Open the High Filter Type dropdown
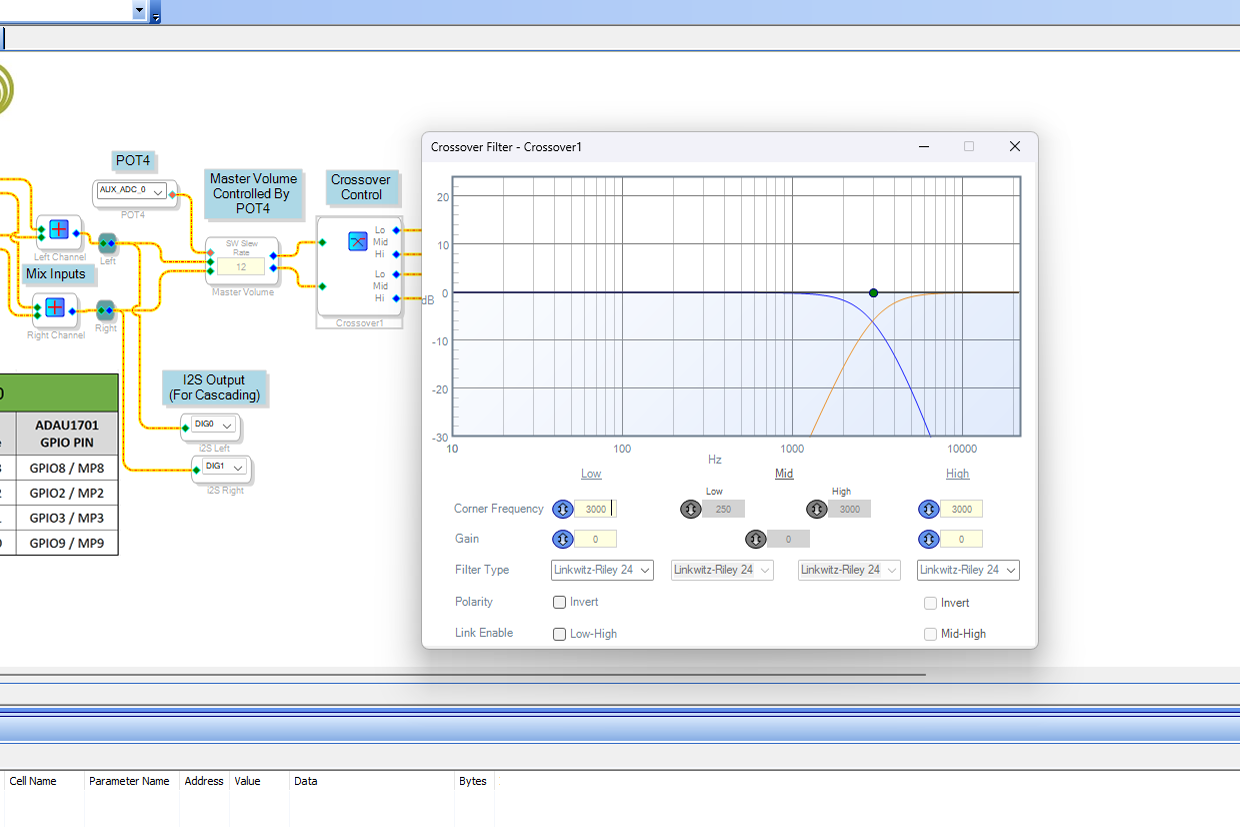 coord(968,570)
